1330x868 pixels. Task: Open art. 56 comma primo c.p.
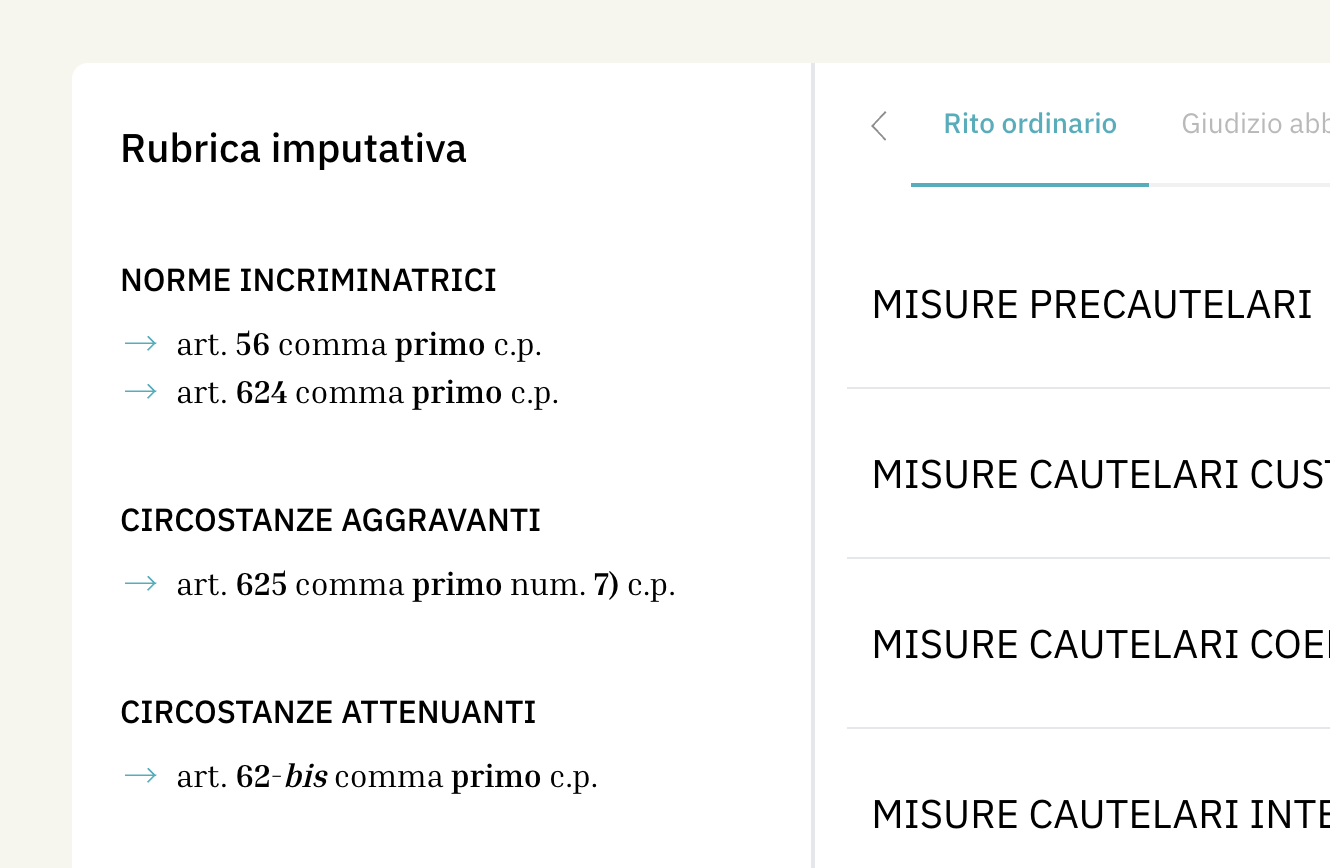(359, 345)
